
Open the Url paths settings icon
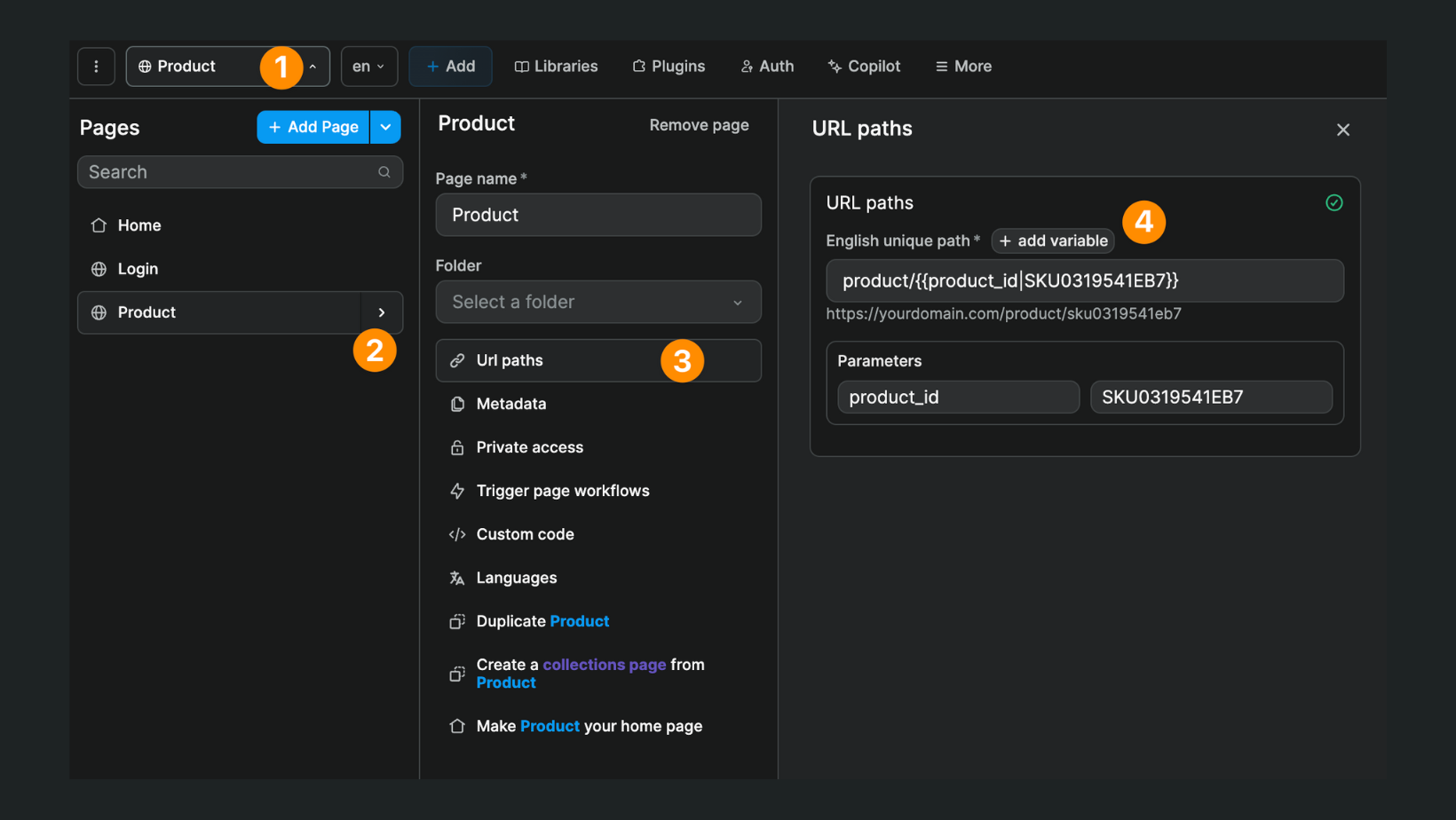coord(458,360)
